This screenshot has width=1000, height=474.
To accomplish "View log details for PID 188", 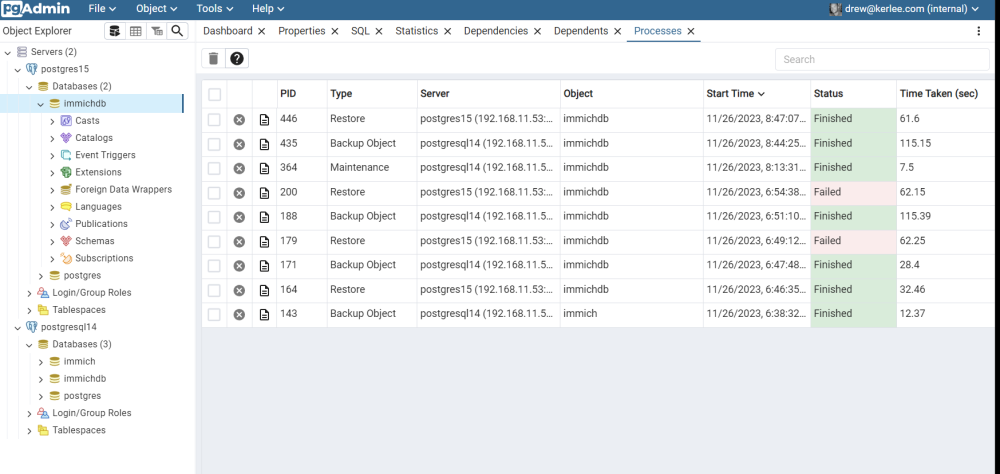I will click(264, 216).
